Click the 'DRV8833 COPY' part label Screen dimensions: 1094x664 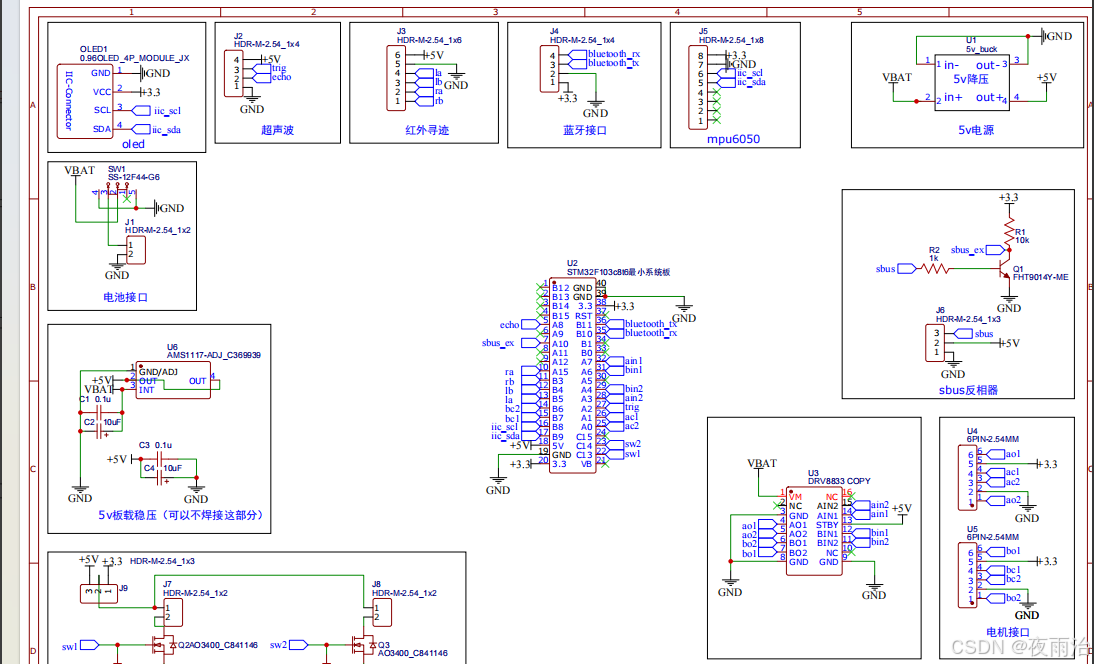(839, 481)
